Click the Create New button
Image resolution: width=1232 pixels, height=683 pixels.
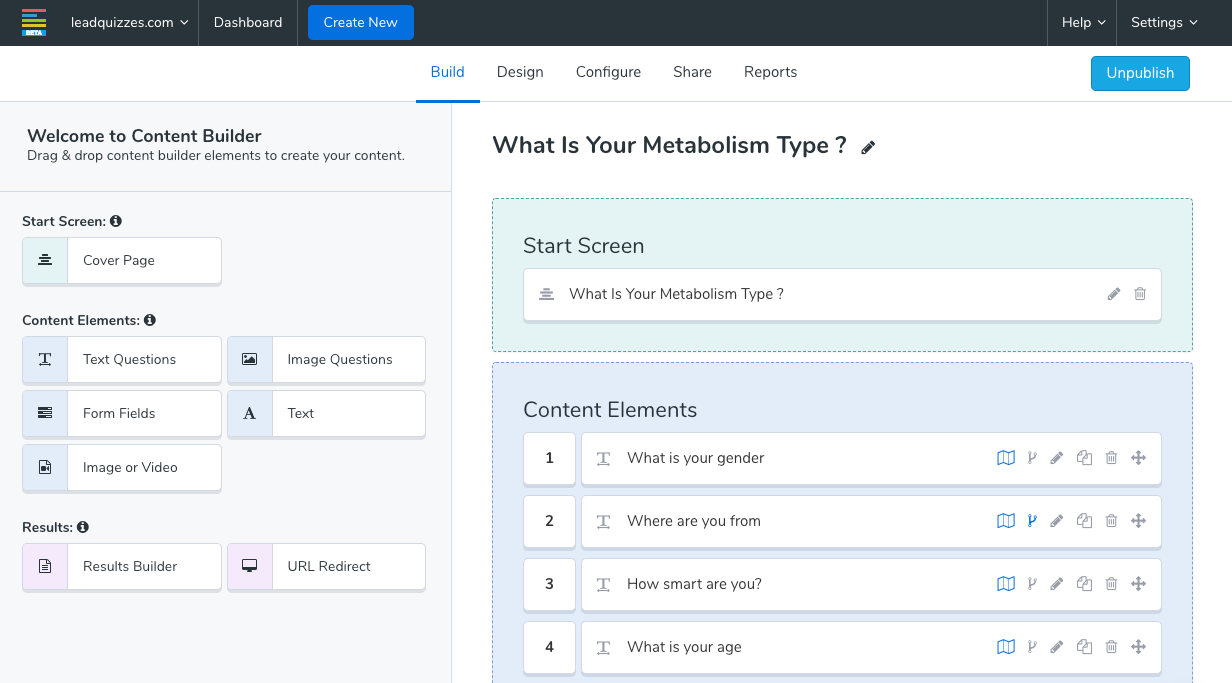[360, 22]
